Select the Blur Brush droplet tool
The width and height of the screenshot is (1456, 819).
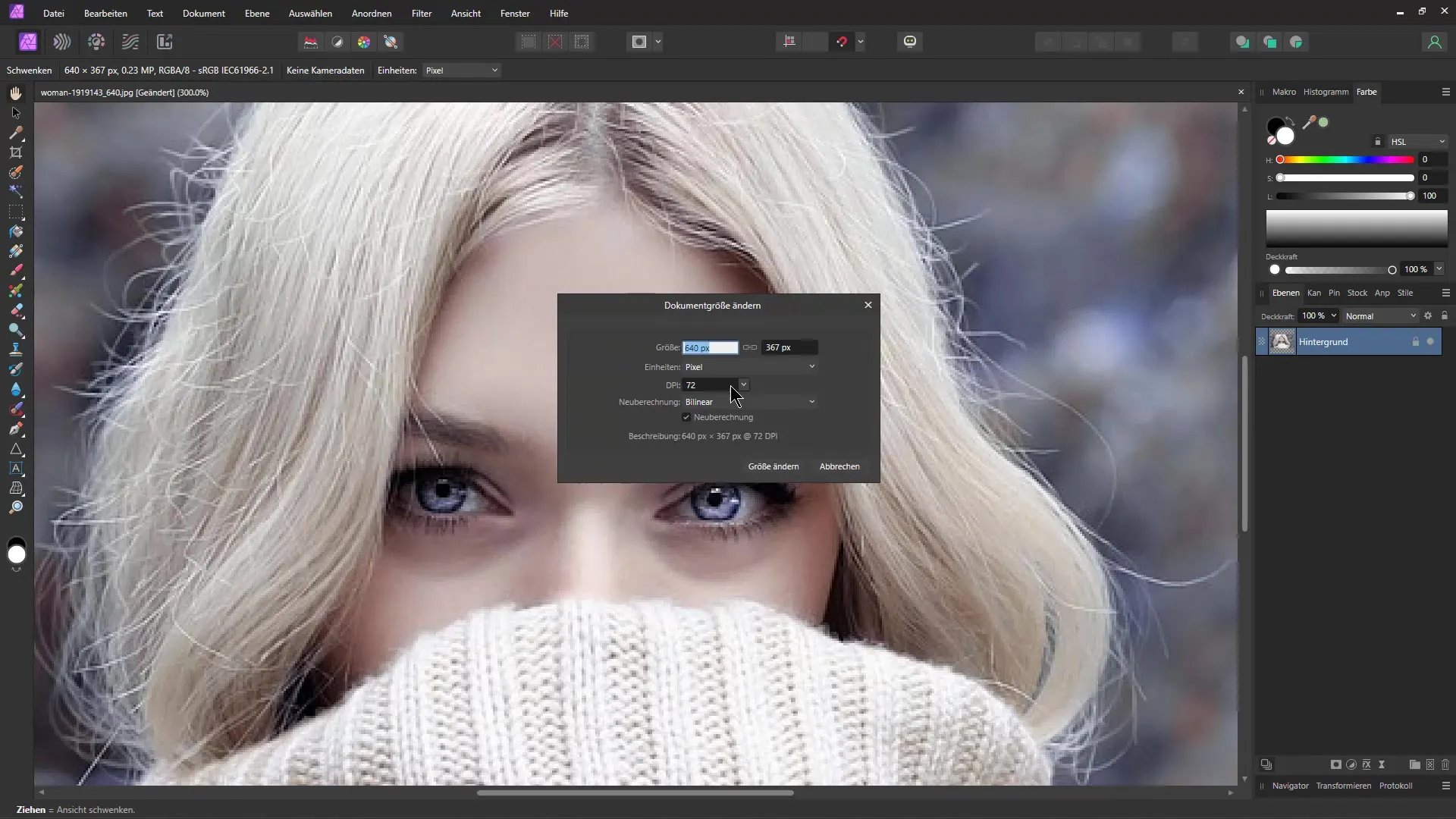point(16,389)
